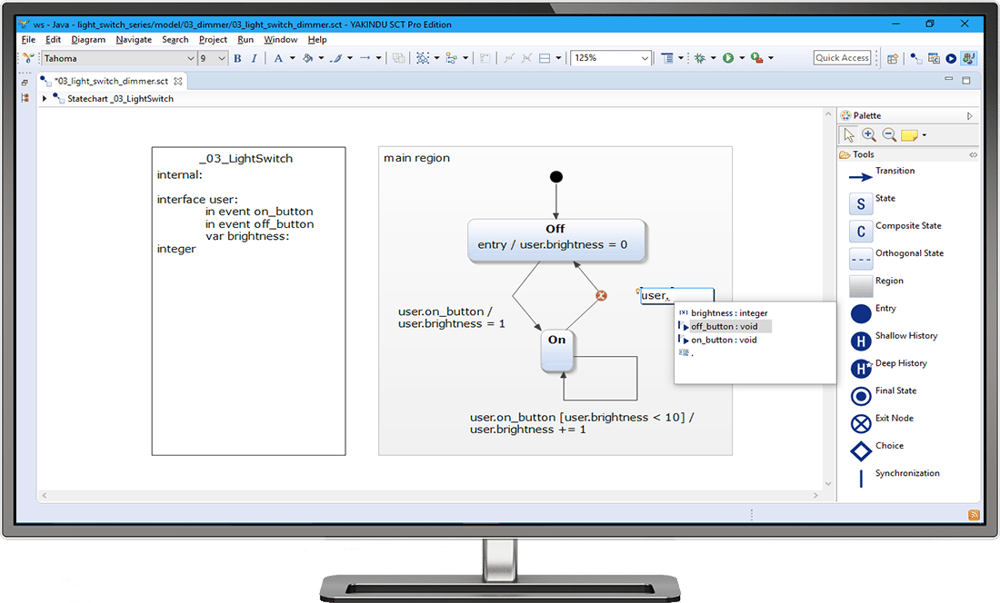The width and height of the screenshot is (1000, 603).
Task: Choose the Final State tool
Action: pos(861,397)
